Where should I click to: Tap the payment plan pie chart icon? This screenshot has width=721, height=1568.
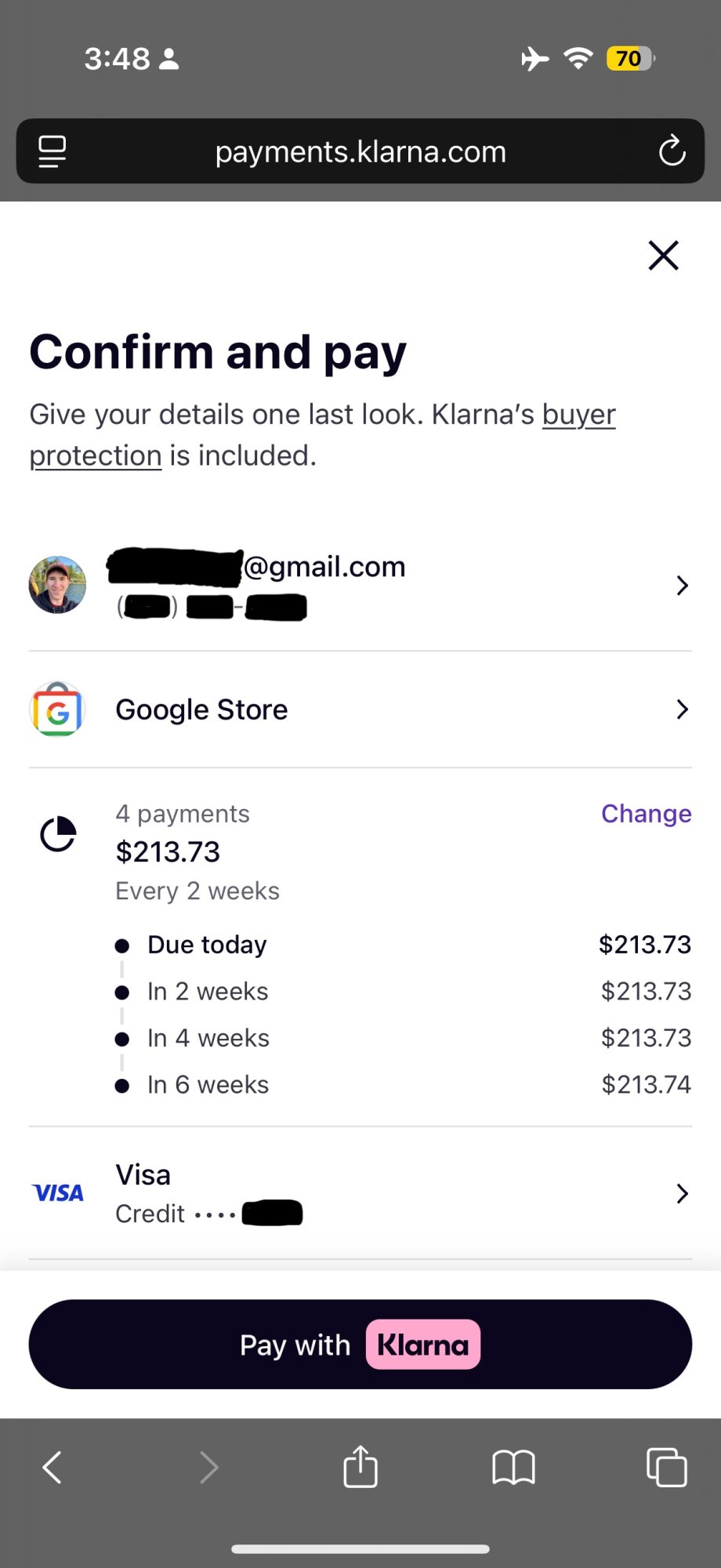(x=58, y=834)
